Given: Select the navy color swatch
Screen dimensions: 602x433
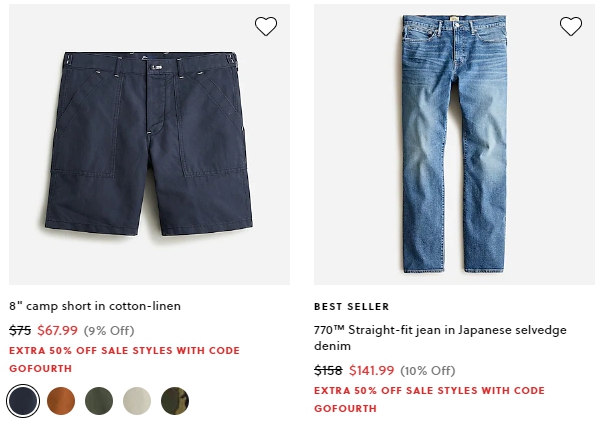Looking at the screenshot, I should point(23,401).
